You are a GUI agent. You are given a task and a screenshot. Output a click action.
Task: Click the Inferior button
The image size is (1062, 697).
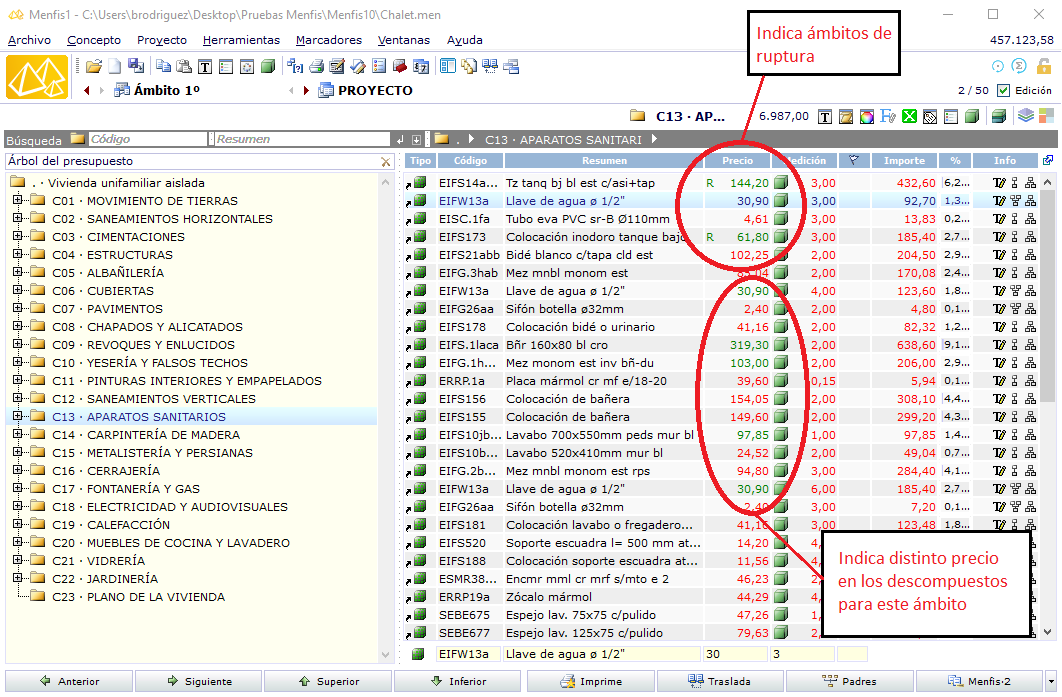click(x=458, y=681)
